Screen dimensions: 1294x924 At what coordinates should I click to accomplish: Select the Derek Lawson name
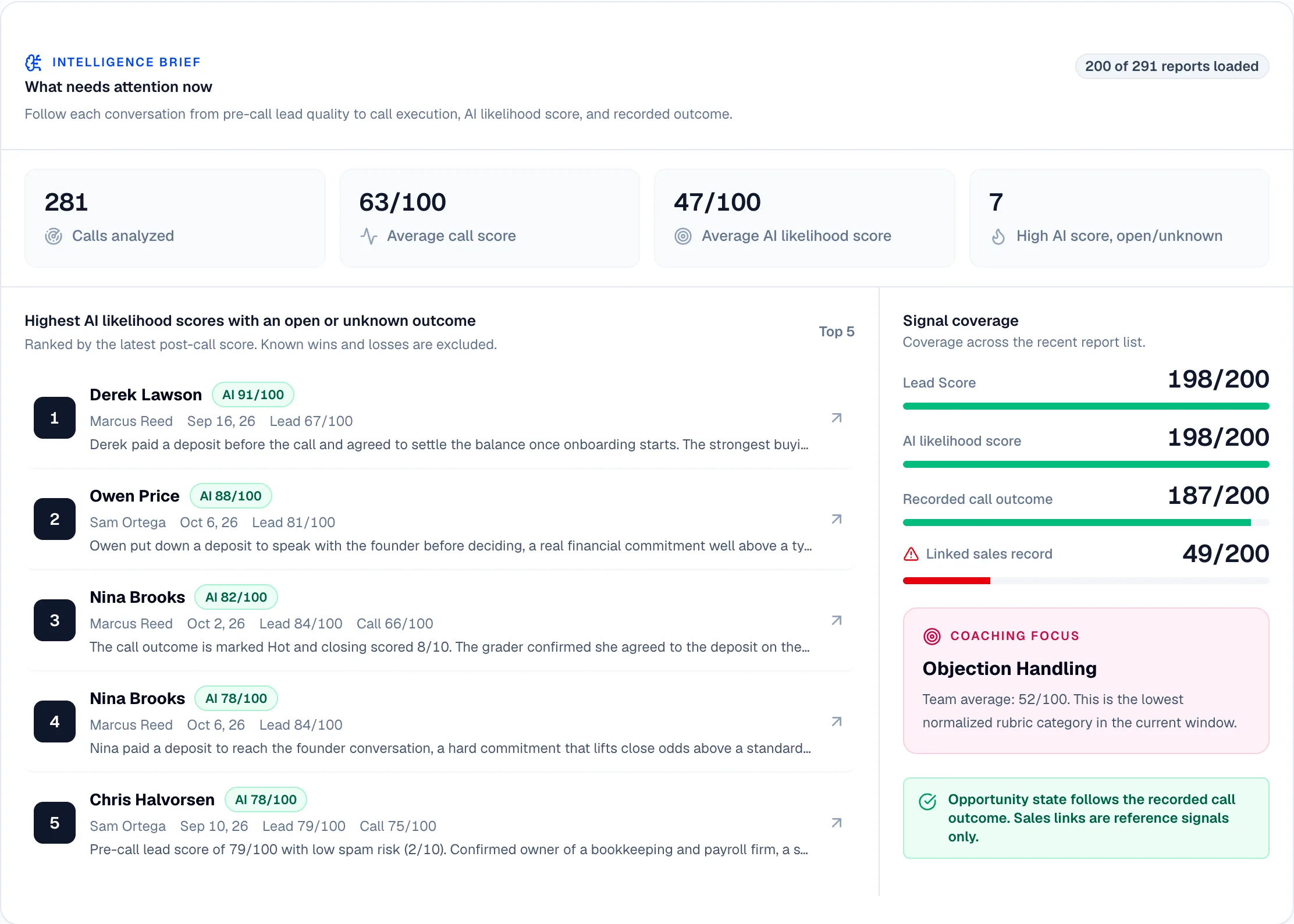[146, 395]
